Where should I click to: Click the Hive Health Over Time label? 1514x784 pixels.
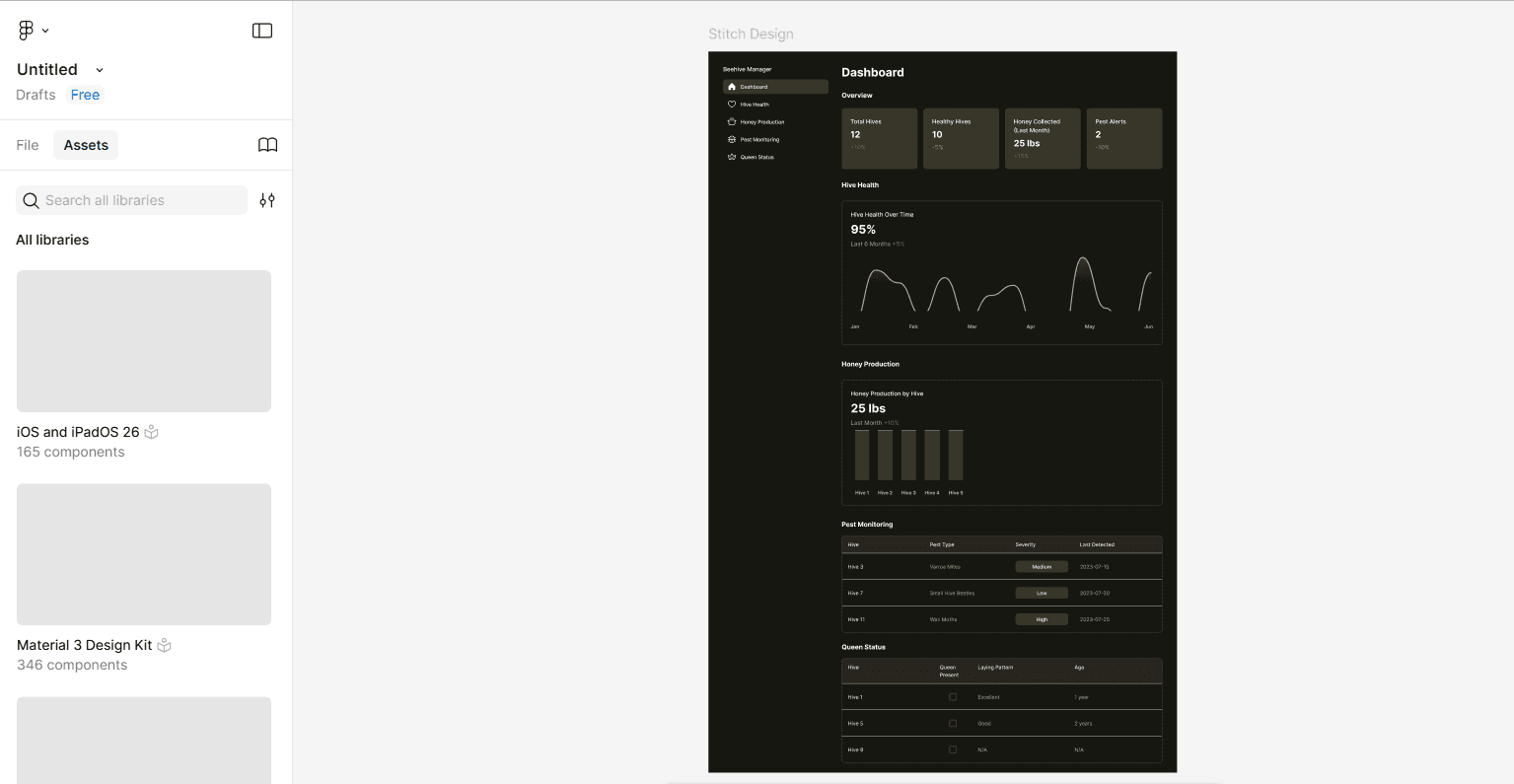click(882, 214)
